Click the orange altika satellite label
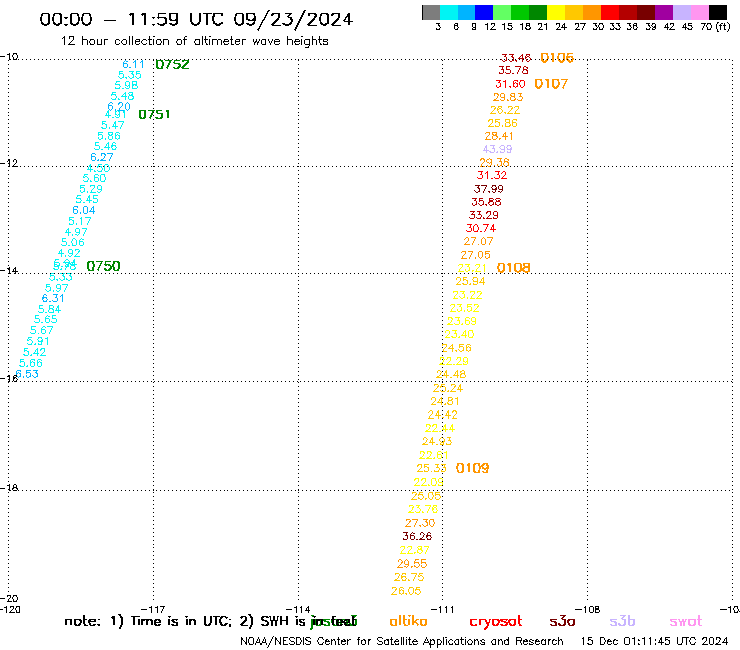 coord(408,621)
